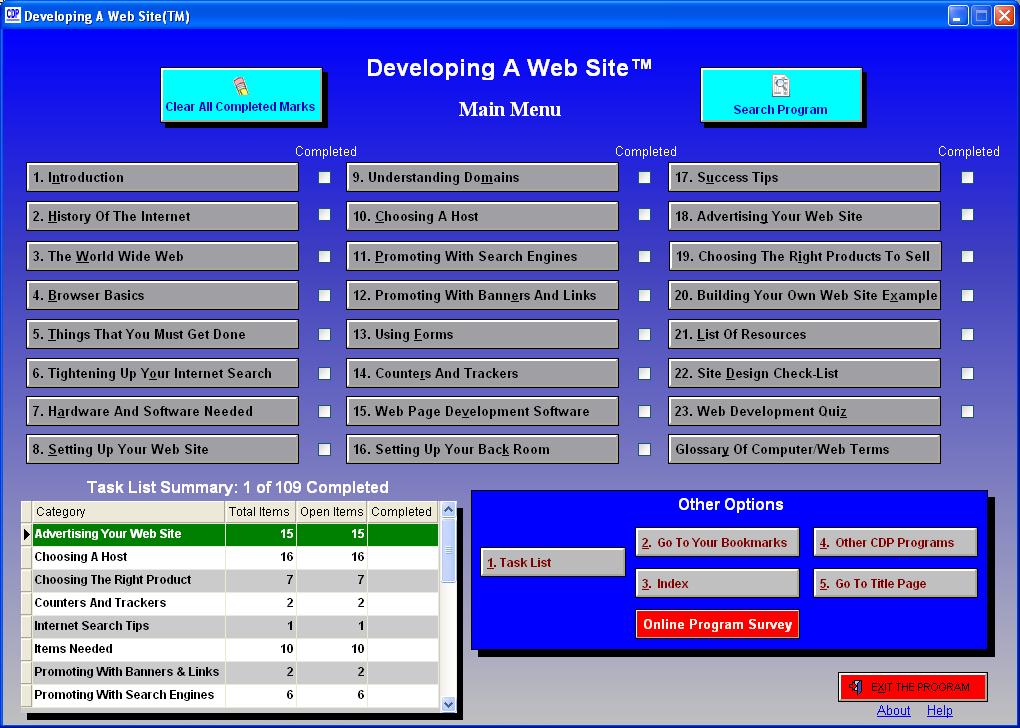Select the Counters And Trackers row
This screenshot has height=728, width=1020.
(235, 603)
